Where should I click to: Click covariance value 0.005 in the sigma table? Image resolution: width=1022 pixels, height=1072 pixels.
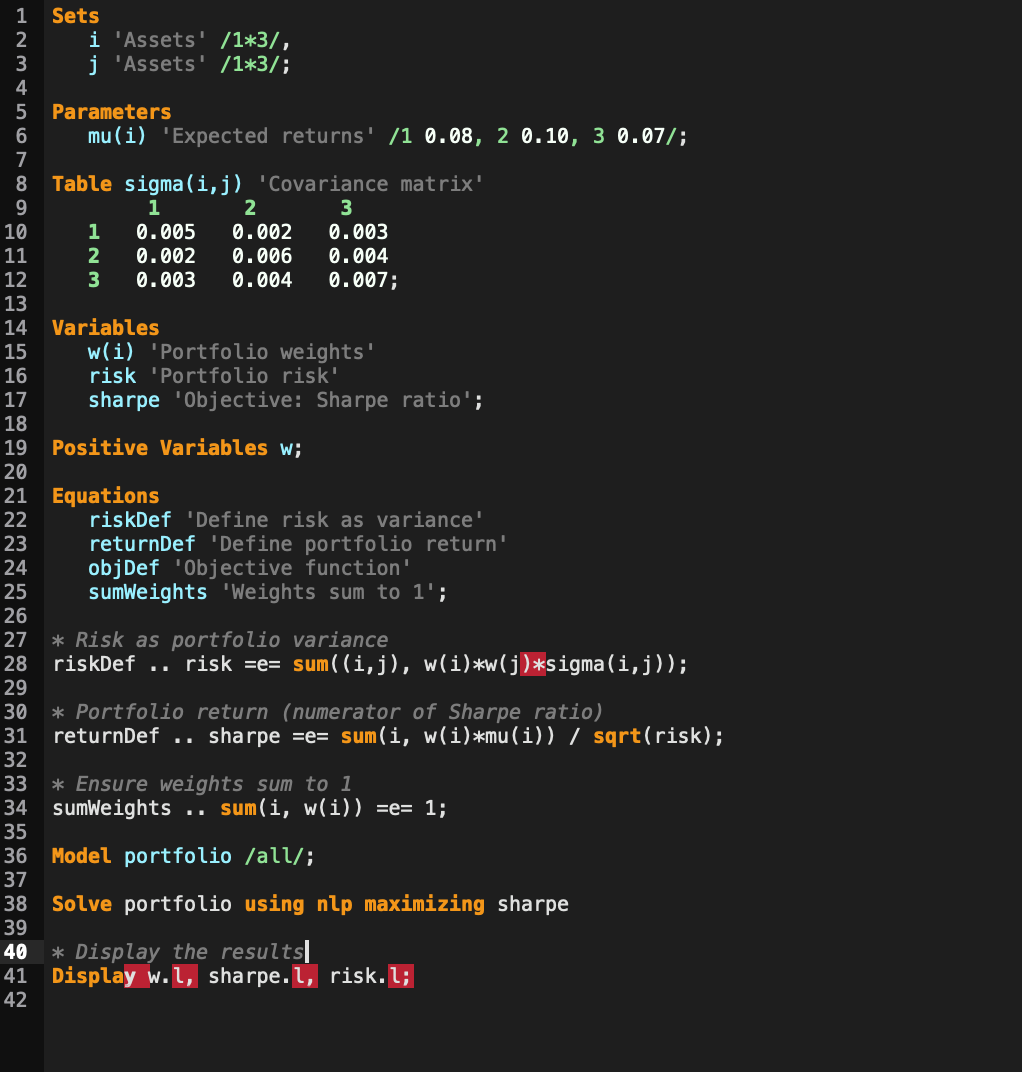click(164, 231)
